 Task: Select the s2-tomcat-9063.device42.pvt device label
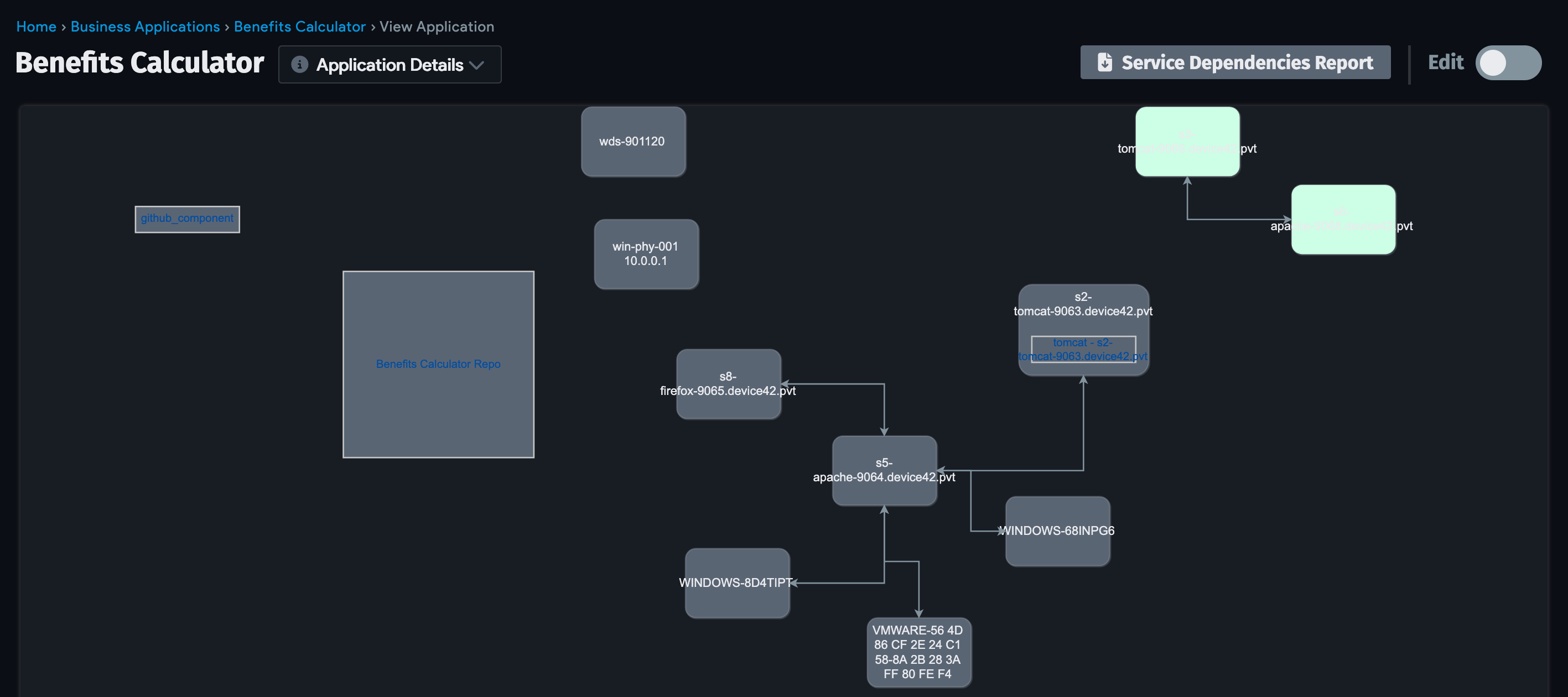click(1083, 304)
